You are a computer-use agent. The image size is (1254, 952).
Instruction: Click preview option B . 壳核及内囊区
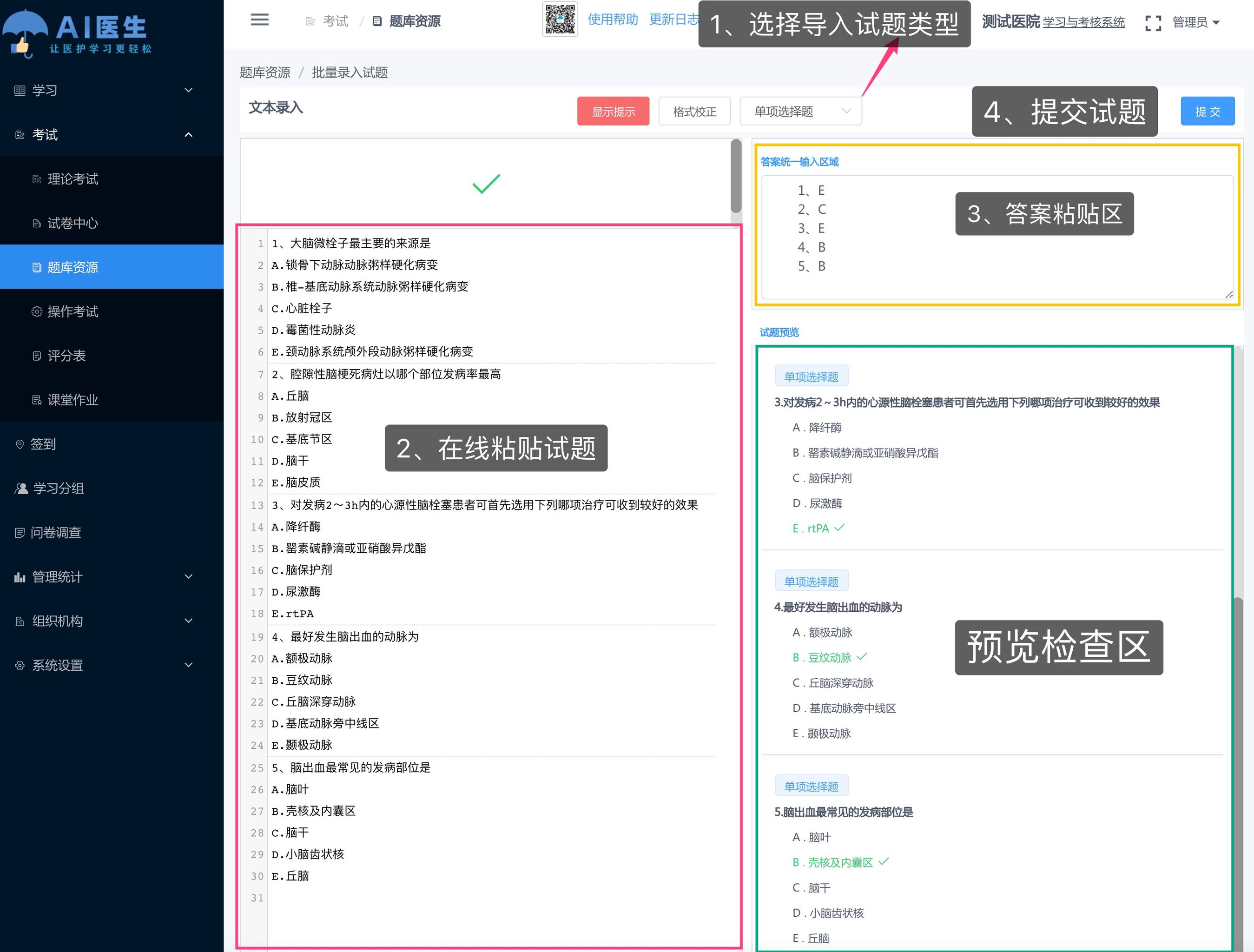pyautogui.click(x=833, y=862)
